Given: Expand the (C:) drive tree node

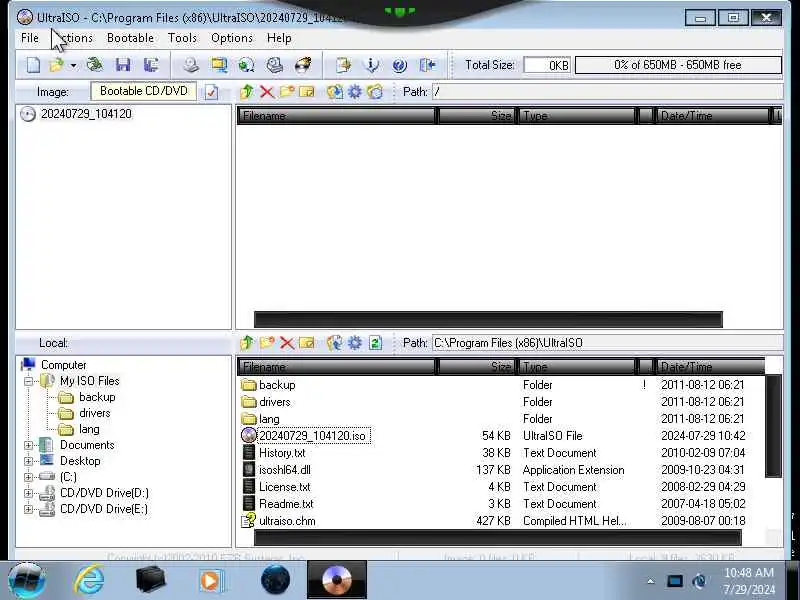Looking at the screenshot, I should tap(29, 477).
